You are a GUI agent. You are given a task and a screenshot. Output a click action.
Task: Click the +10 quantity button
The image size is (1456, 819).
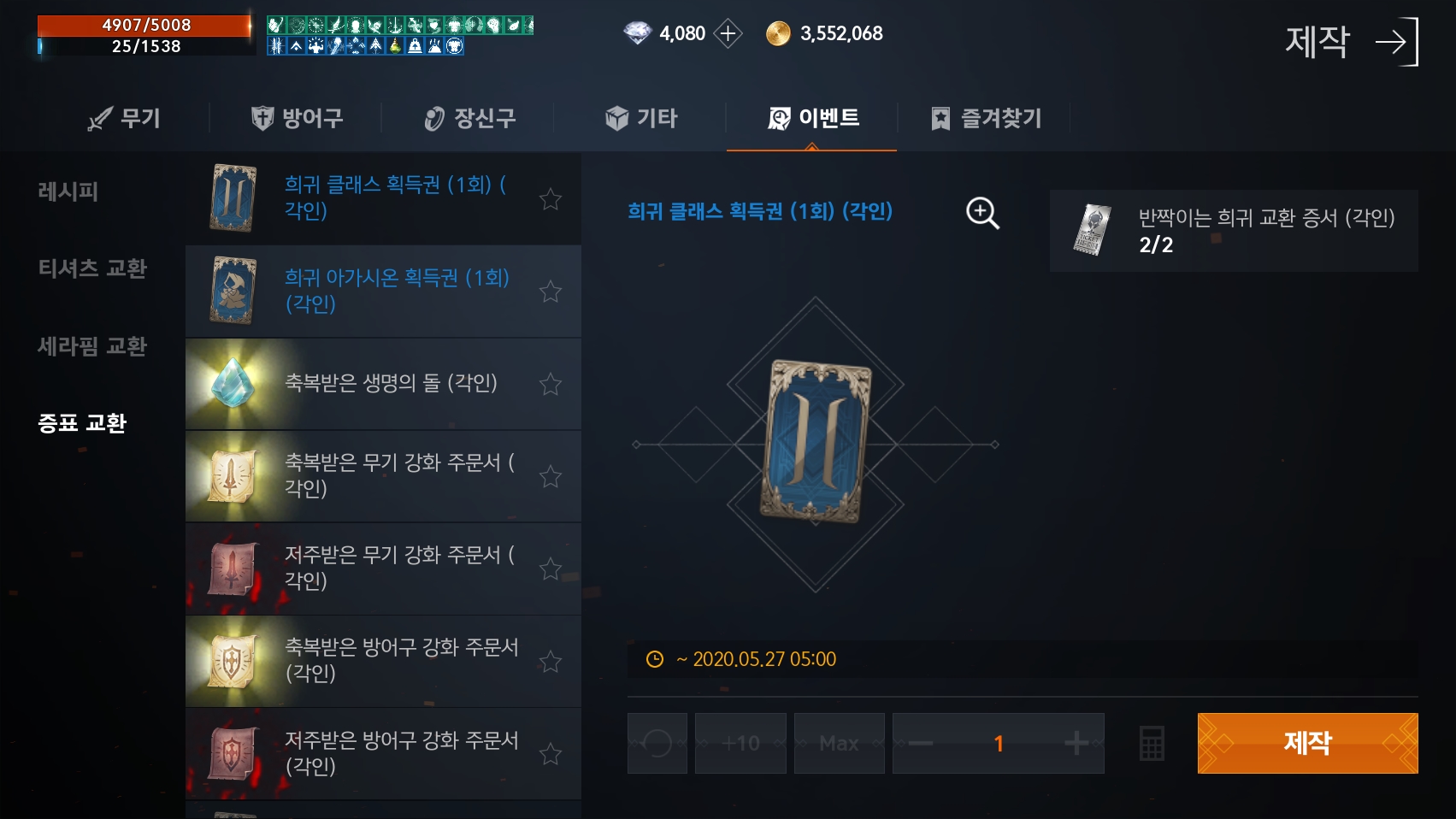click(740, 743)
